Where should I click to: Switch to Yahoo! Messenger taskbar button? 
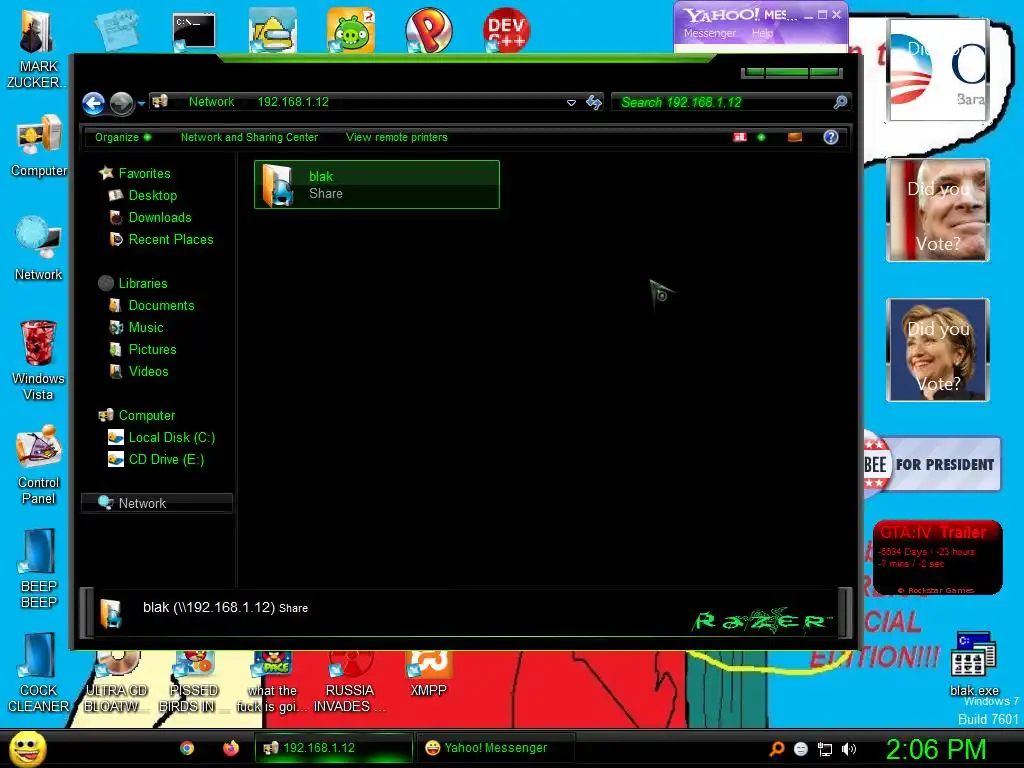(x=496, y=748)
